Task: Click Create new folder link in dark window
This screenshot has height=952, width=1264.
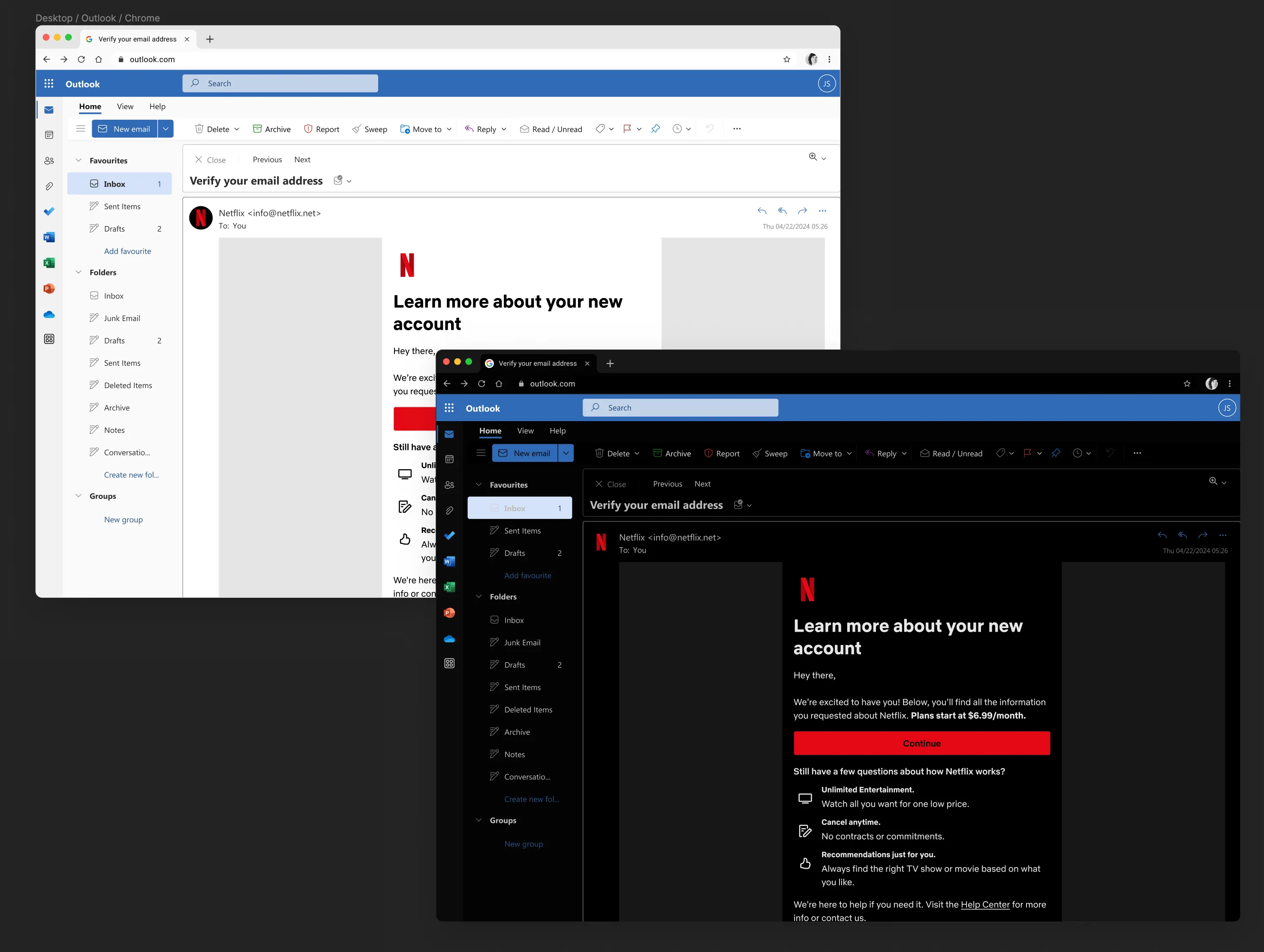Action: click(x=531, y=799)
